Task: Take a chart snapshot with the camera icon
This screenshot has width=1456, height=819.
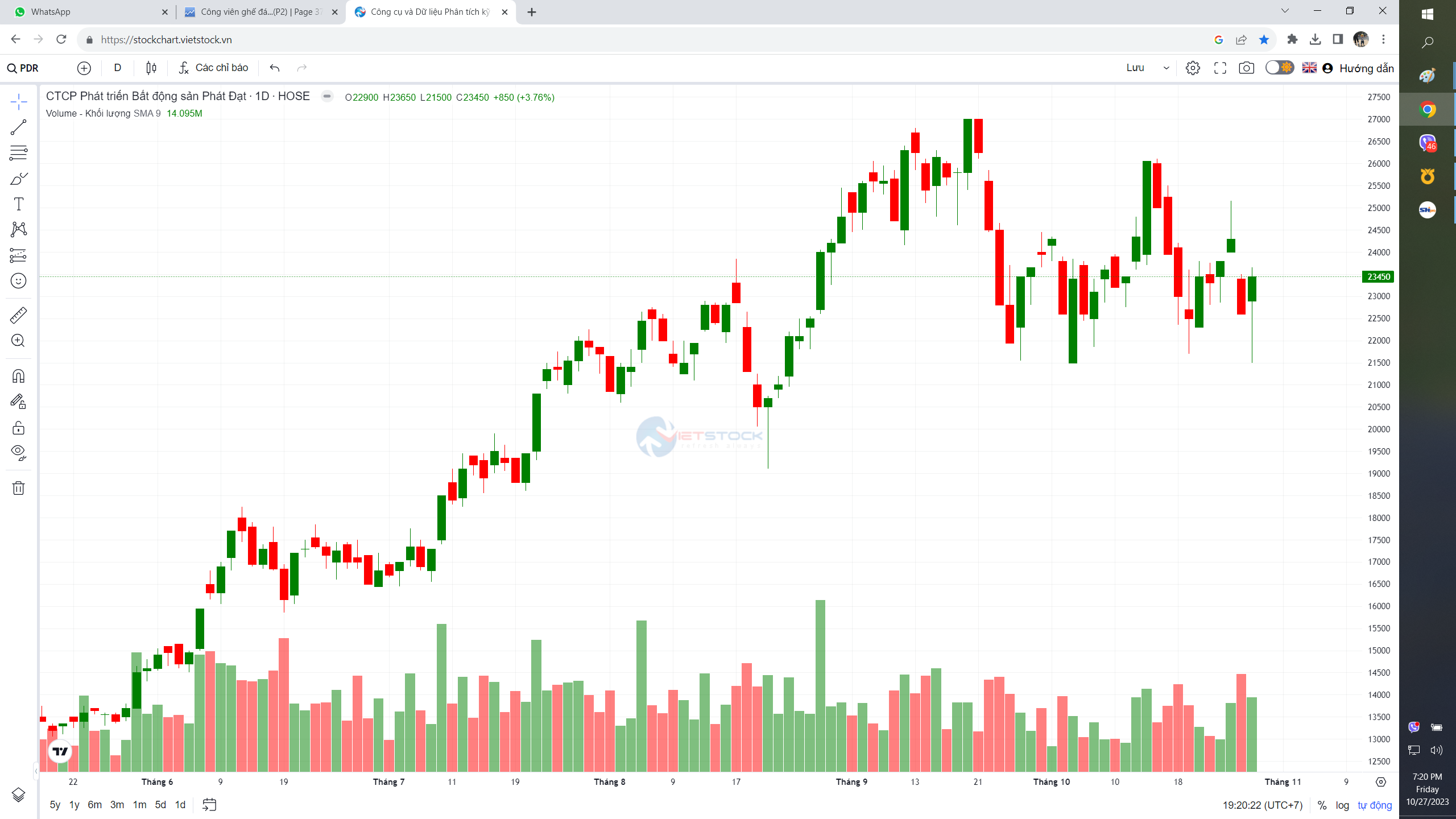Action: [x=1246, y=68]
